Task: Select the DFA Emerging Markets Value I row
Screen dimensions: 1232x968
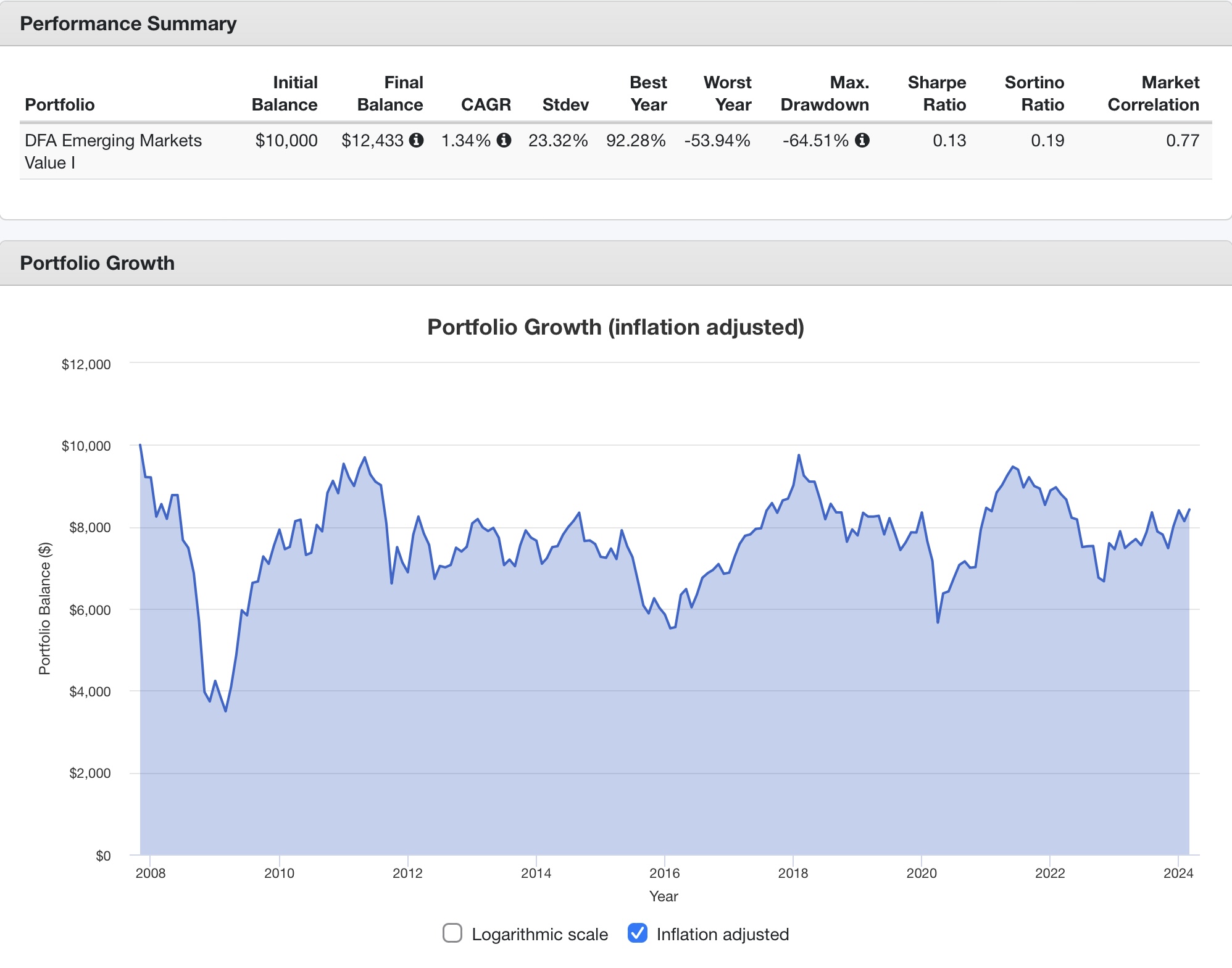Action: [114, 151]
